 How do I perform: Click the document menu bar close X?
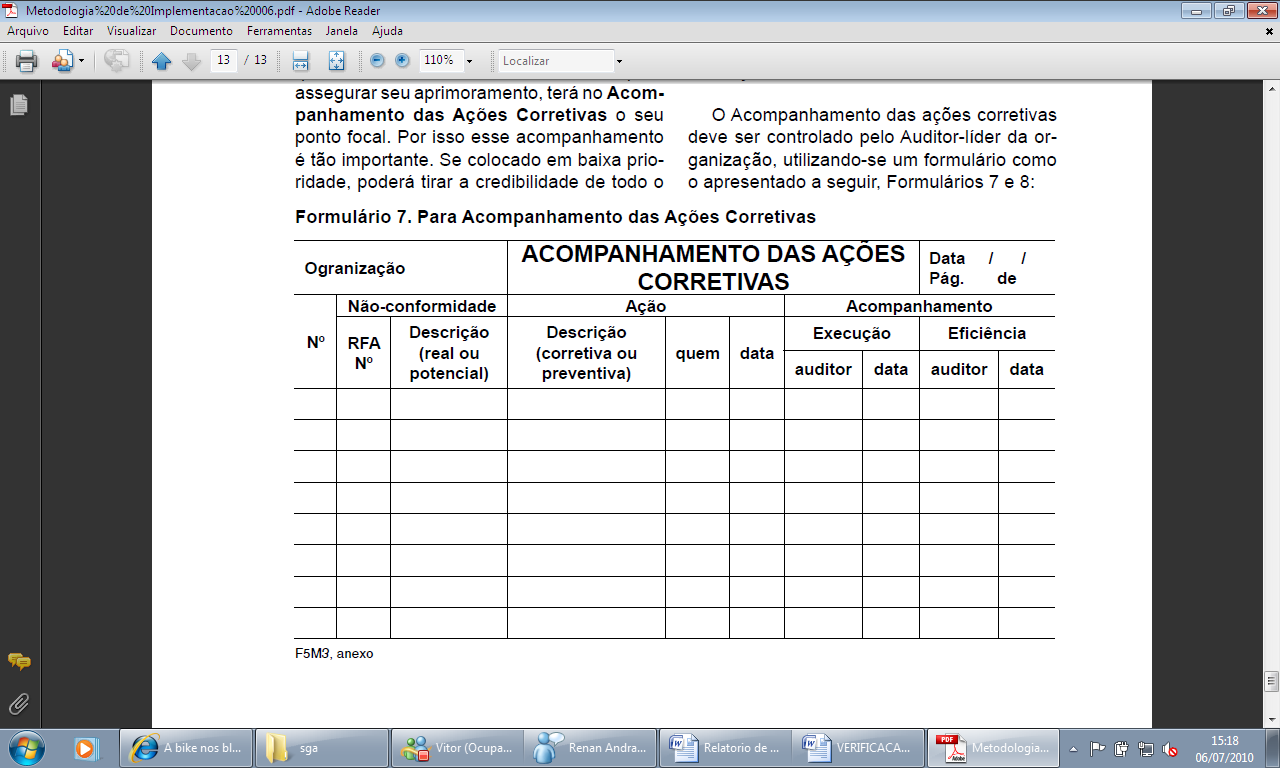click(x=1269, y=31)
